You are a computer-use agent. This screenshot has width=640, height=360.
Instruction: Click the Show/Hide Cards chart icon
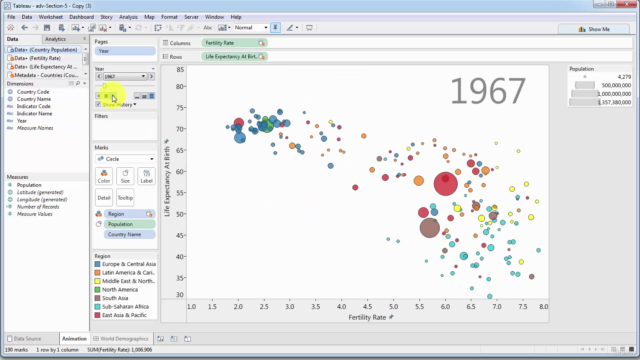click(222, 28)
